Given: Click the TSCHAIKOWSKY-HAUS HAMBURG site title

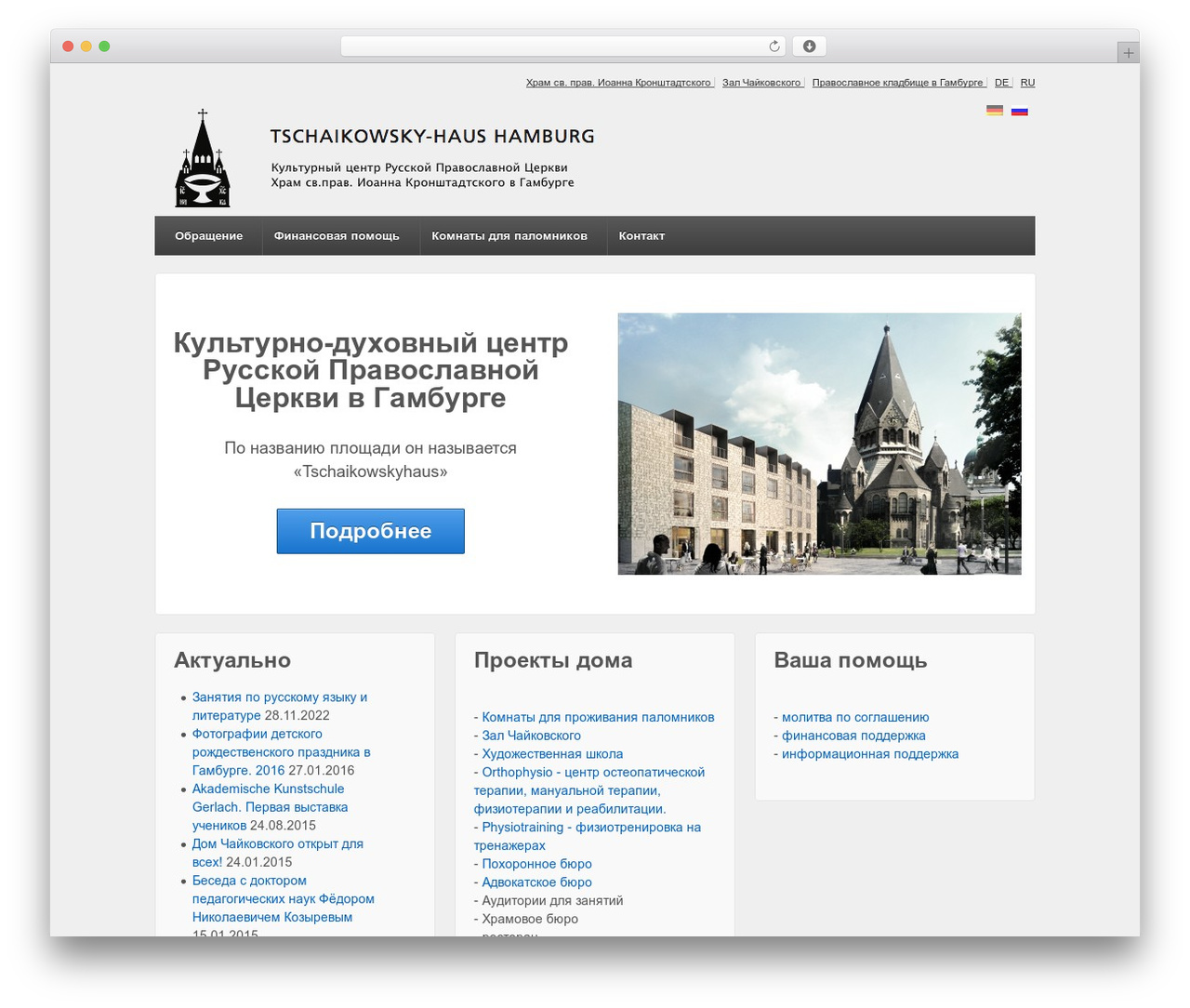Looking at the screenshot, I should [x=432, y=137].
